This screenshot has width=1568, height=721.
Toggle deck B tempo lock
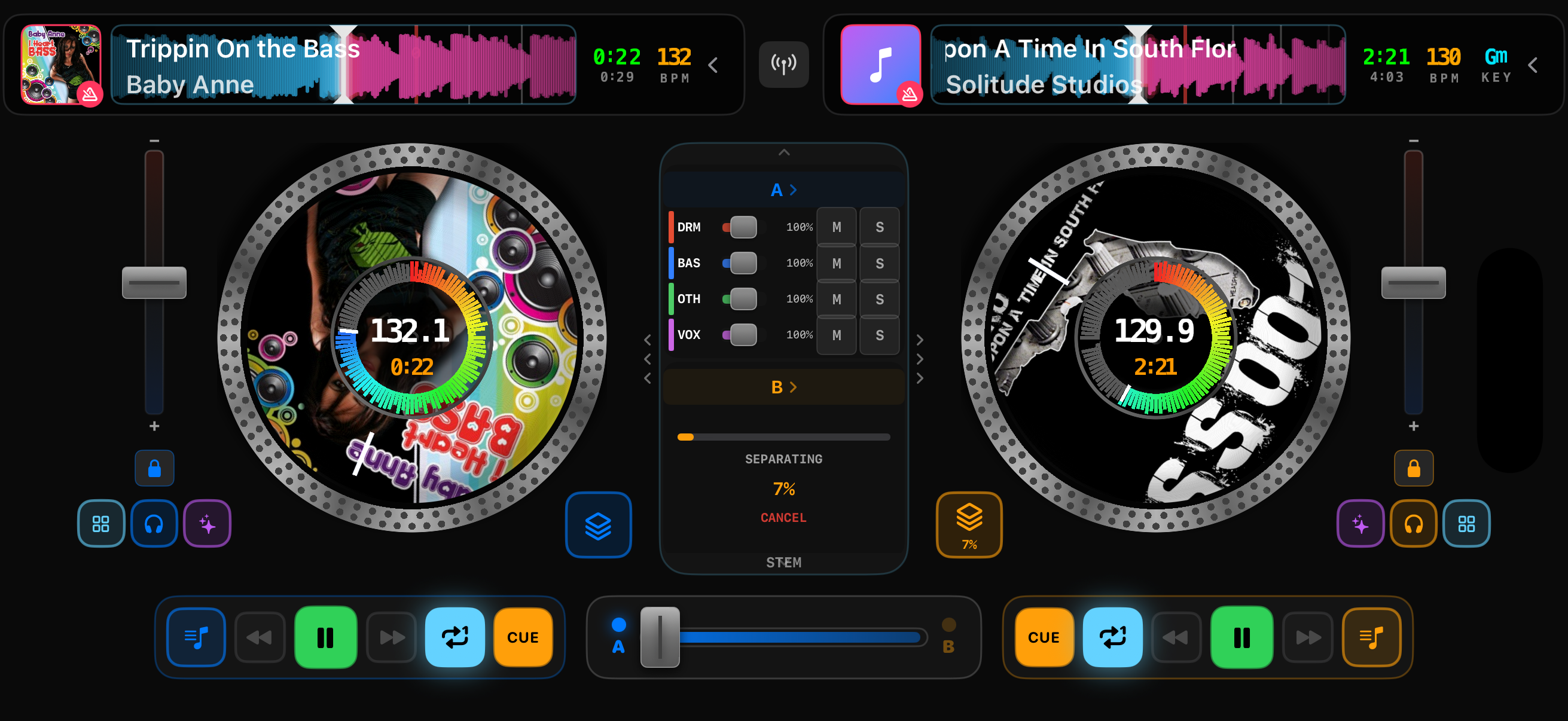(1414, 468)
